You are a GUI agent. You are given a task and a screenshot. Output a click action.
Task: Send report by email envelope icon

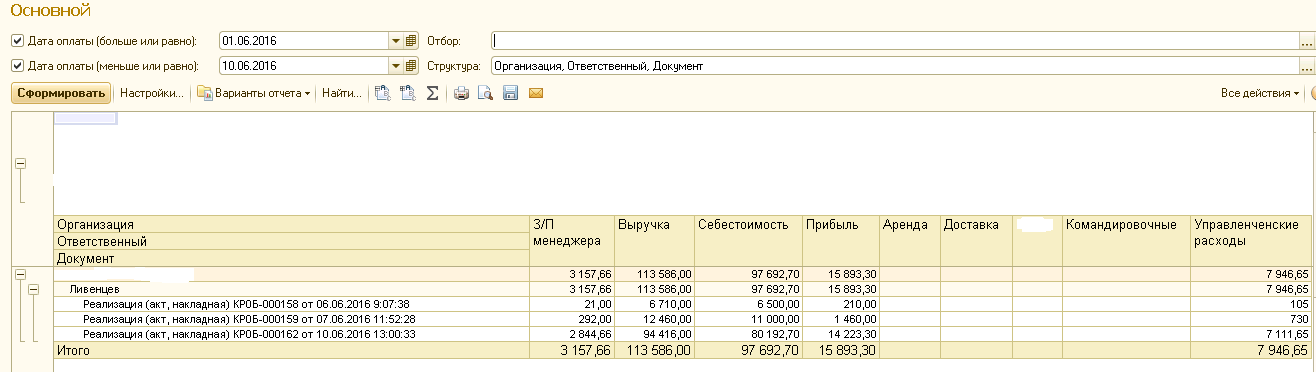coord(535,93)
